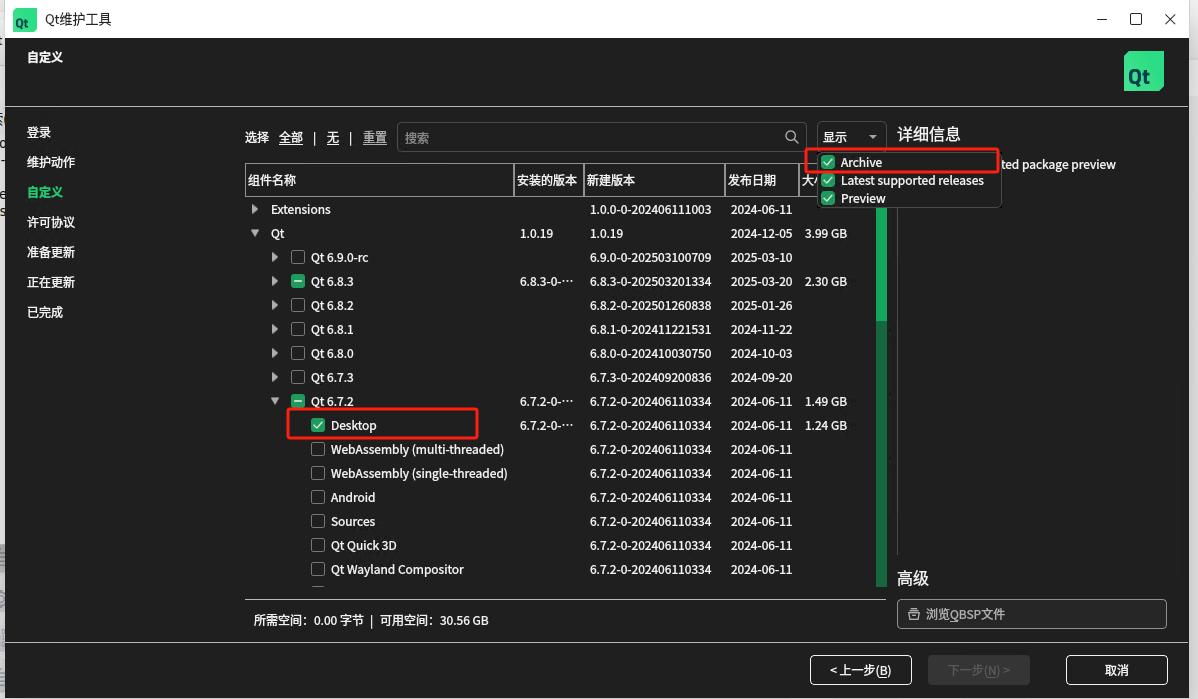Click 无 to deselect all
This screenshot has width=1198, height=699.
point(332,138)
